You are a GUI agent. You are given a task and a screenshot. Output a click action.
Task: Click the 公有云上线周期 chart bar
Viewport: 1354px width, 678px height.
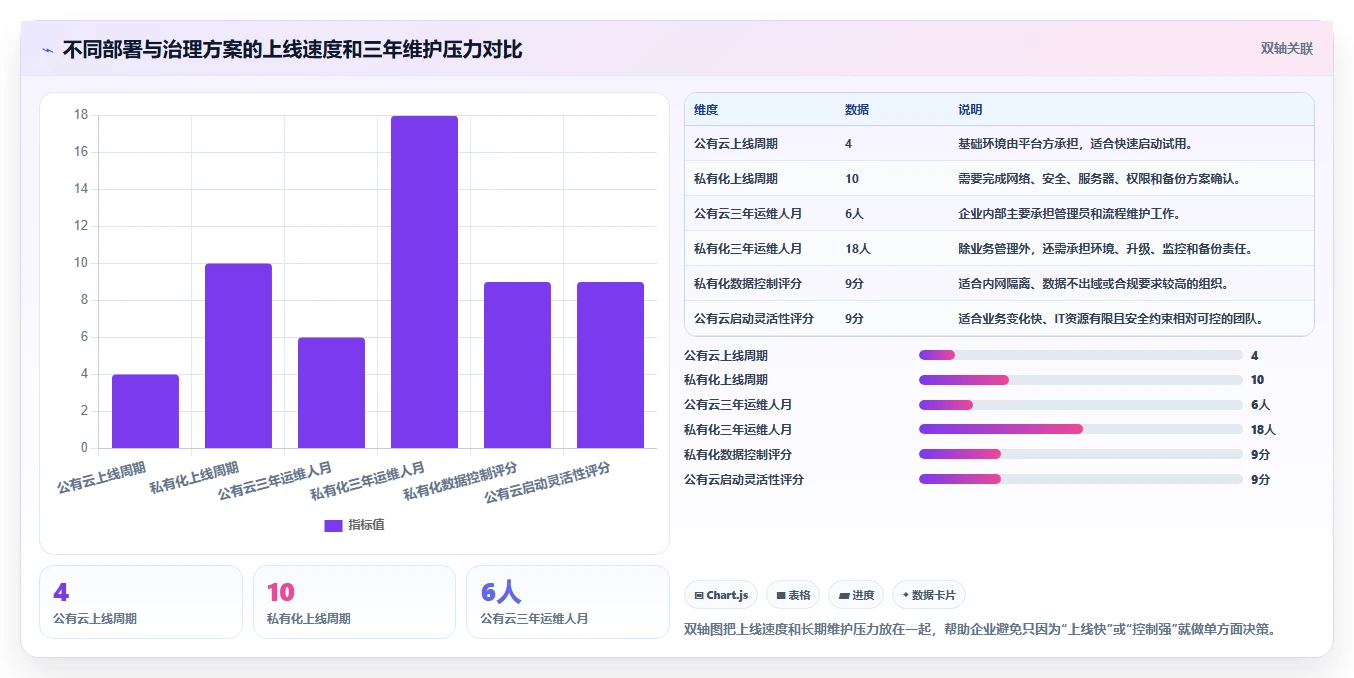(145, 411)
